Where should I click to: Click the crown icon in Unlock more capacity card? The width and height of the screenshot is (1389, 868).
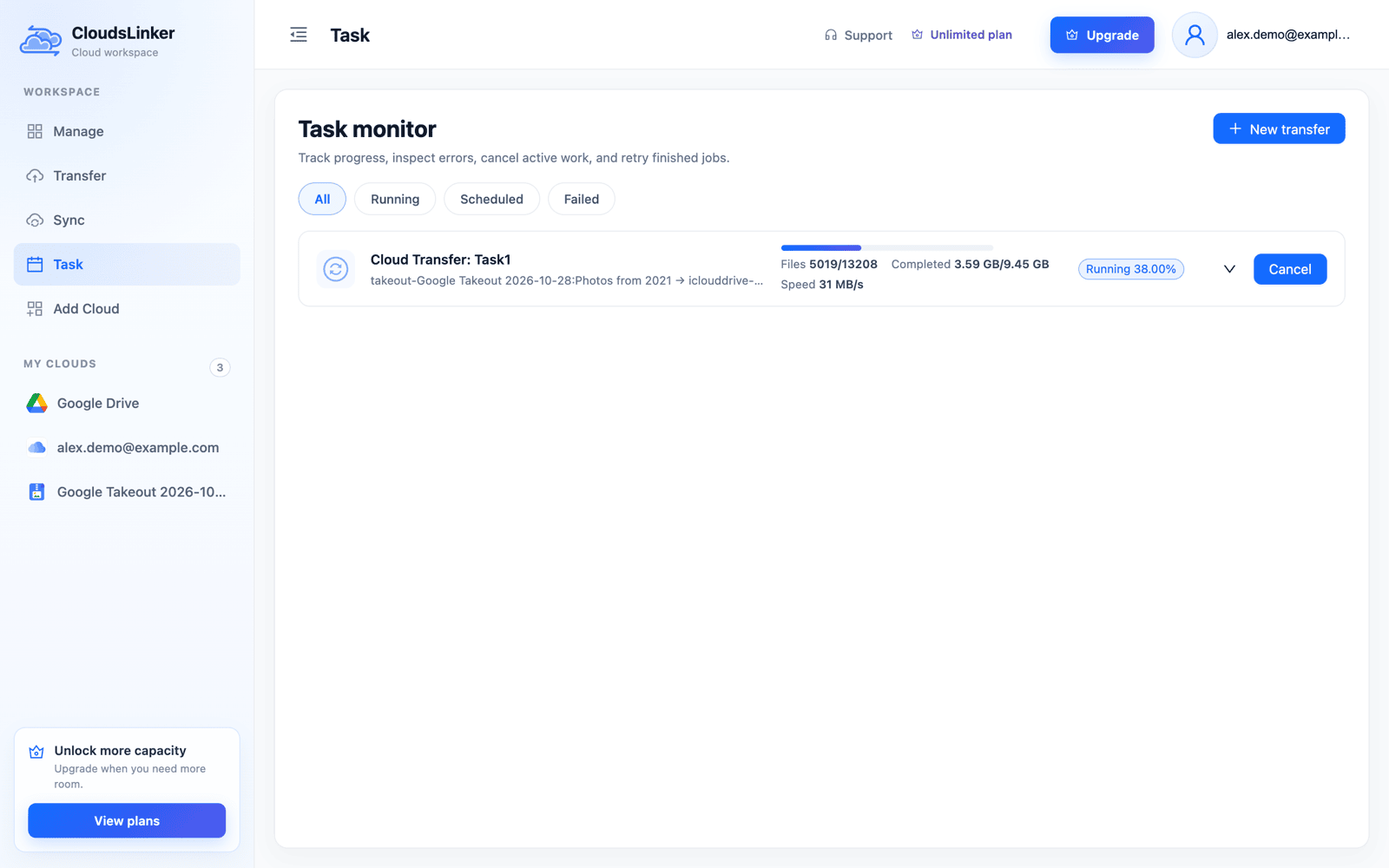[x=36, y=752]
